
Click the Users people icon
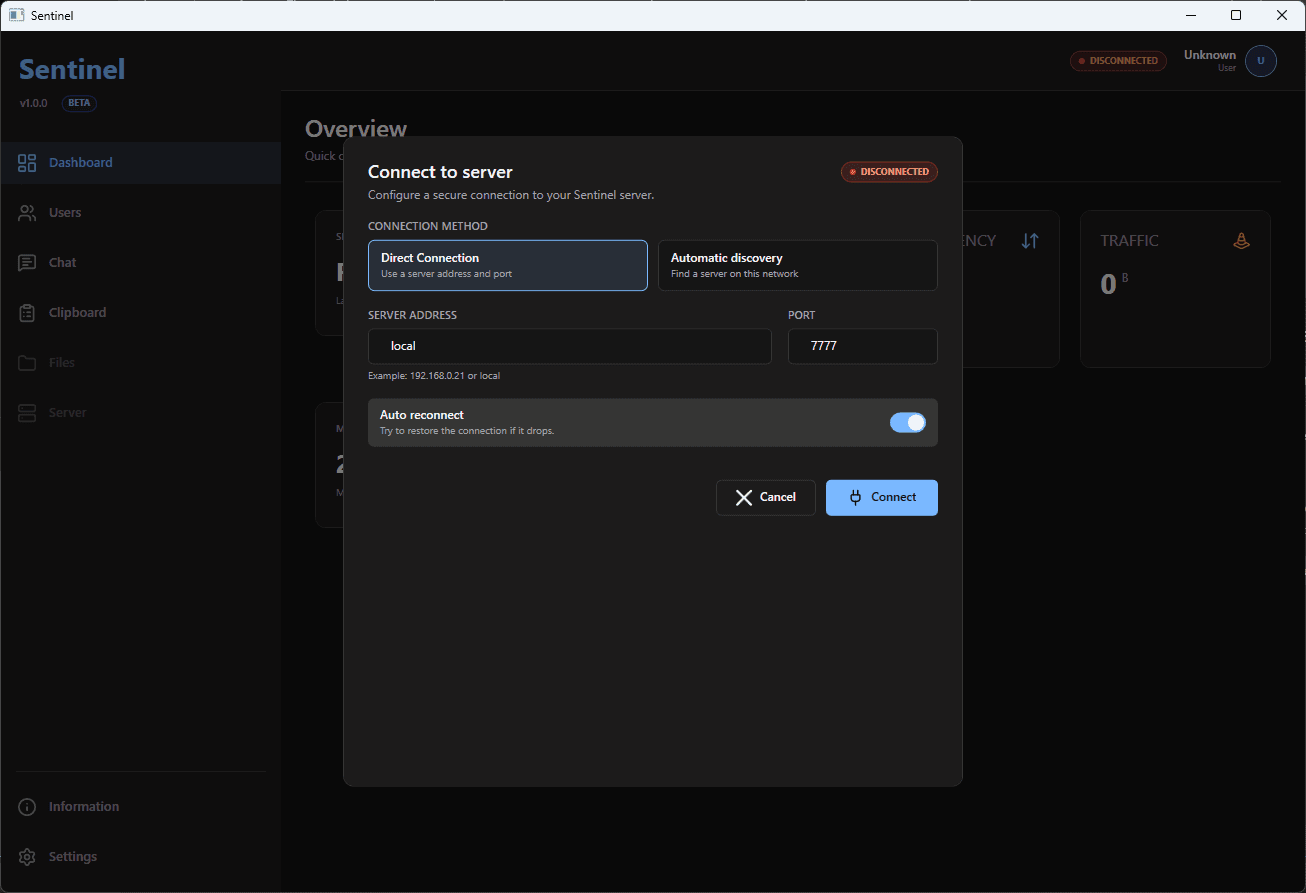pyautogui.click(x=27, y=213)
